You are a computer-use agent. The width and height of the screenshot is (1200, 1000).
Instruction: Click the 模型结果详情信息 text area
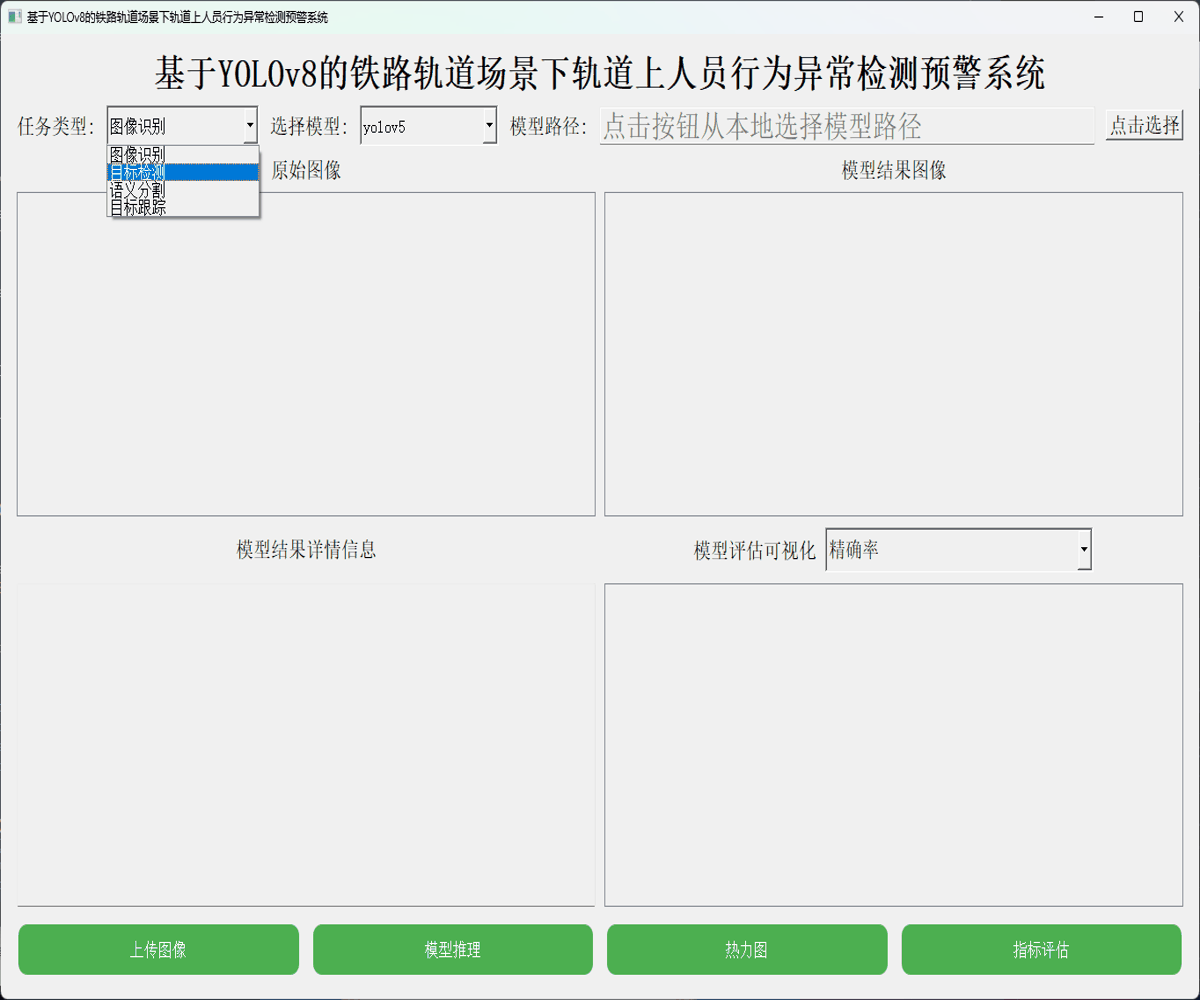point(306,745)
